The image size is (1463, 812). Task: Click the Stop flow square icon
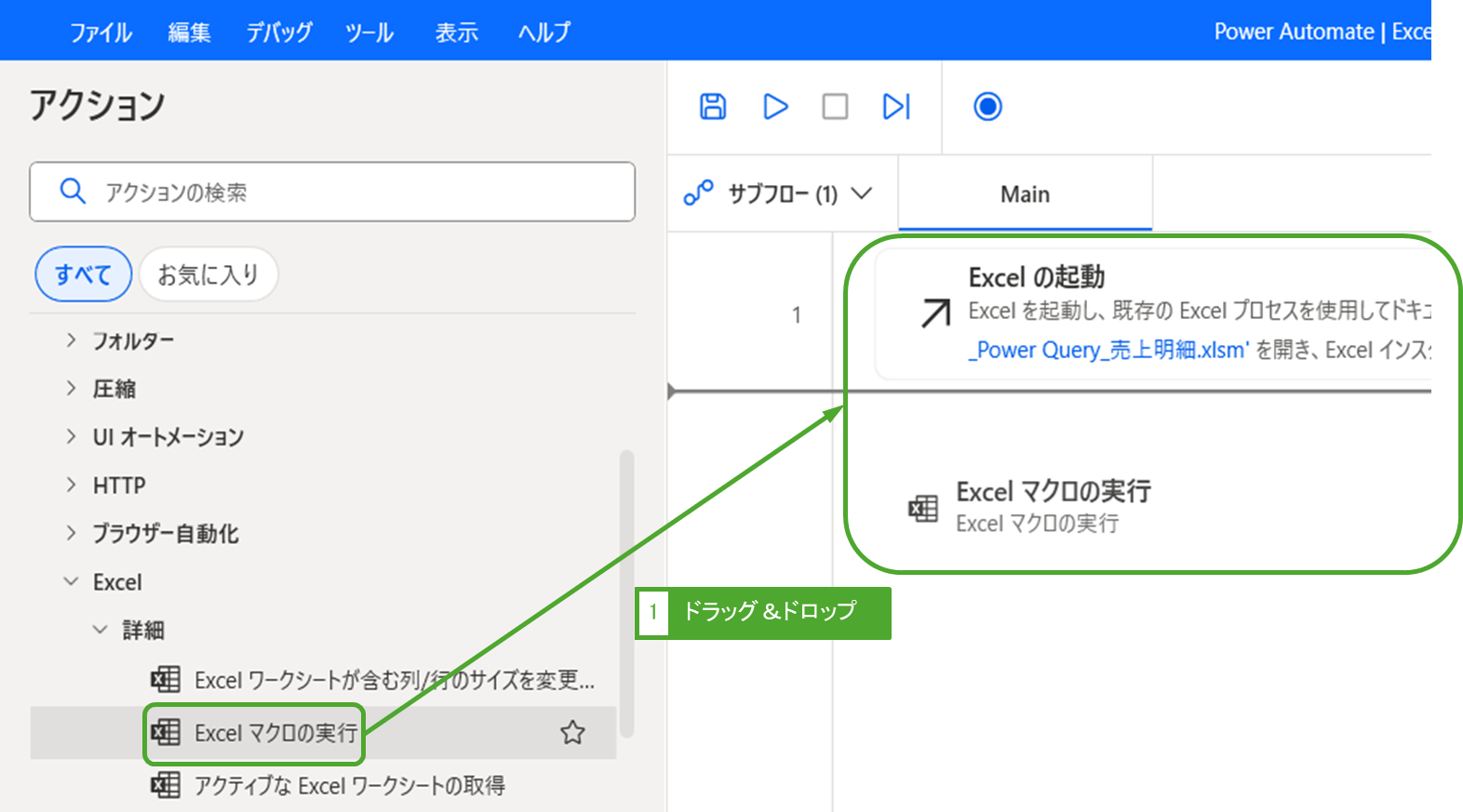tap(835, 107)
